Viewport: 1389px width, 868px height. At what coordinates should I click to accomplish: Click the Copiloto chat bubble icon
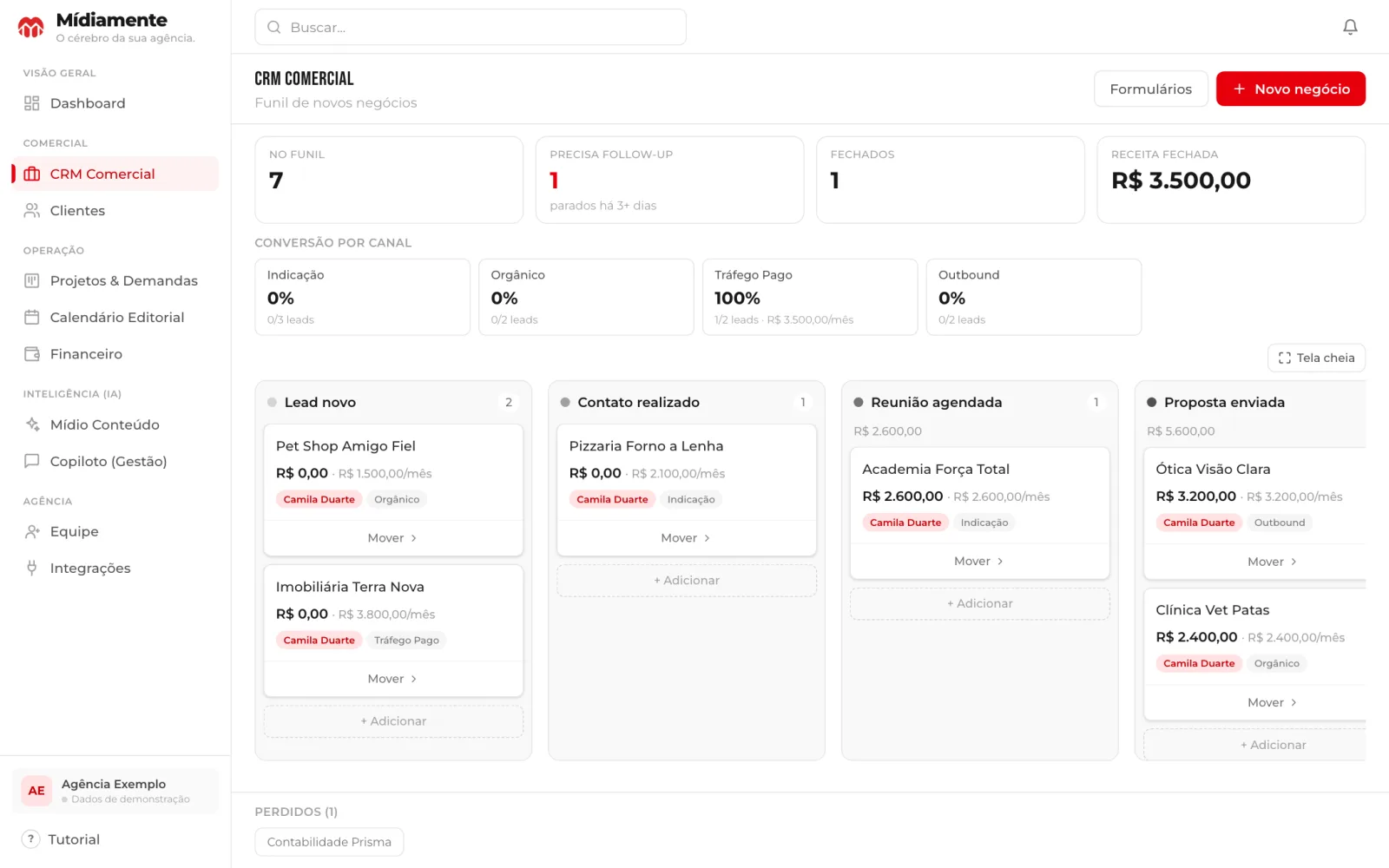click(x=32, y=461)
